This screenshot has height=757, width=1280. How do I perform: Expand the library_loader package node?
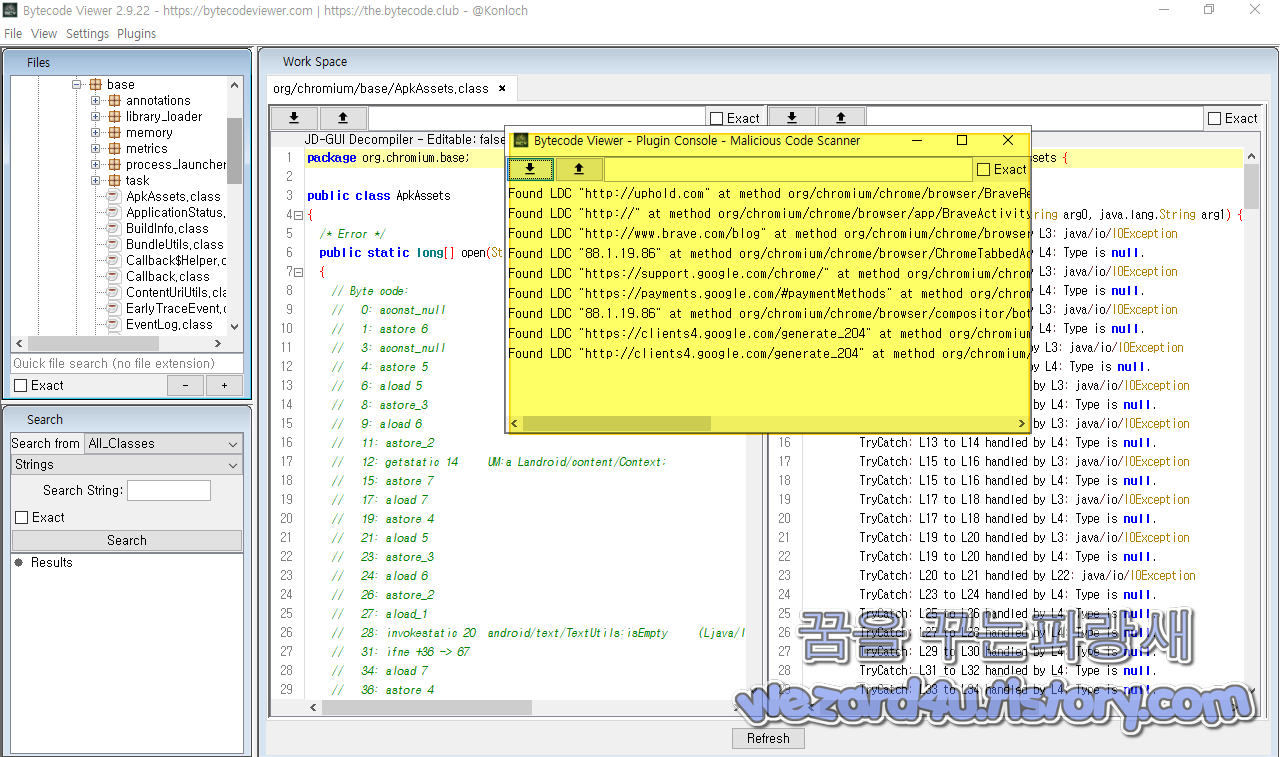coord(96,117)
